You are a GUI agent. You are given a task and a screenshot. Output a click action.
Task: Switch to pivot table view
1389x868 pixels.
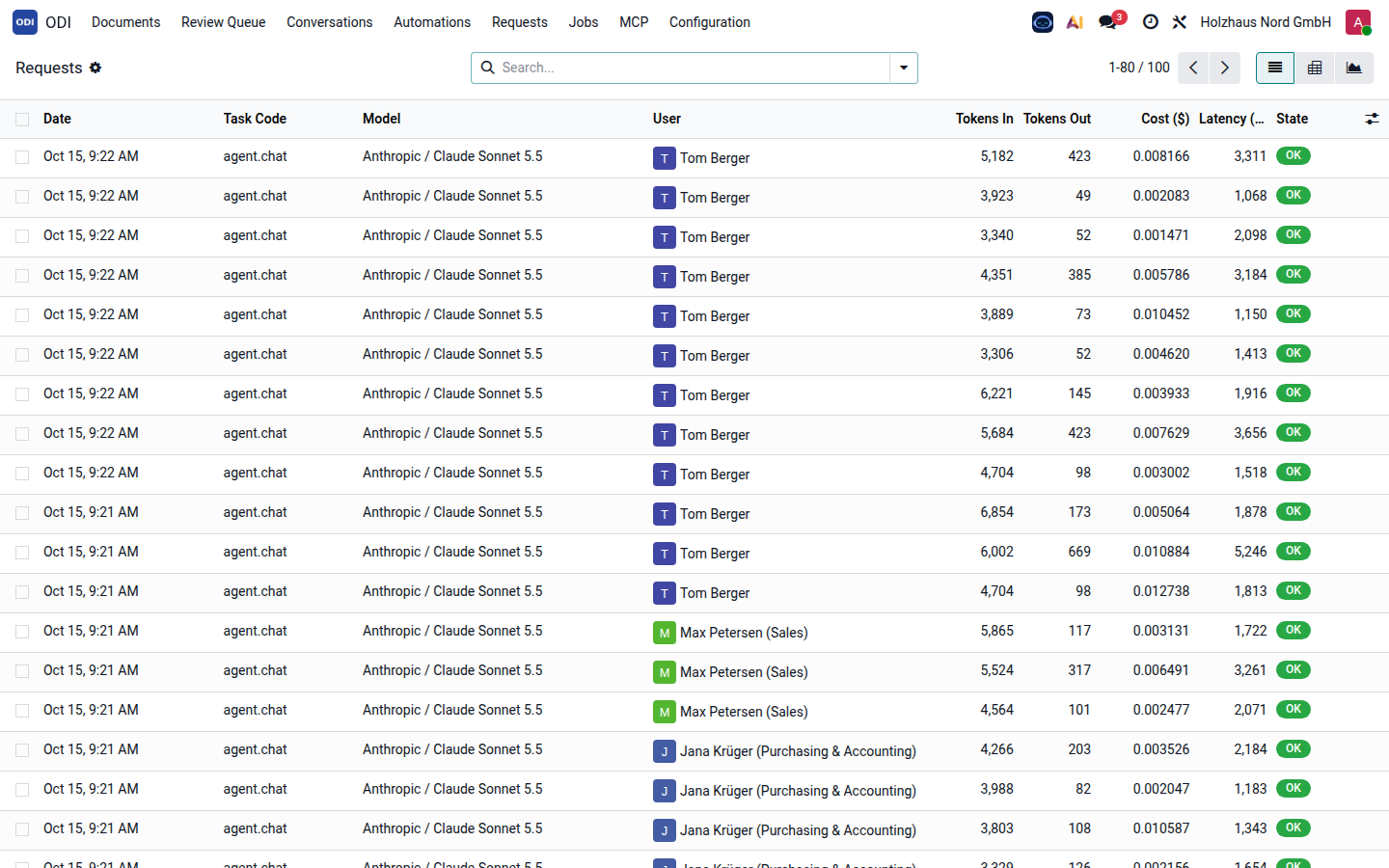[x=1315, y=68]
